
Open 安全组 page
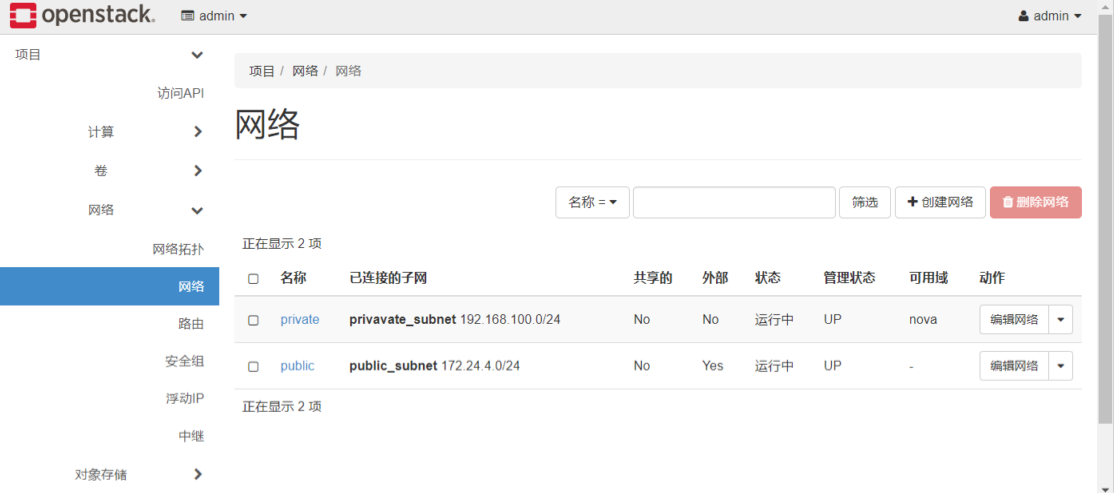coord(184,361)
